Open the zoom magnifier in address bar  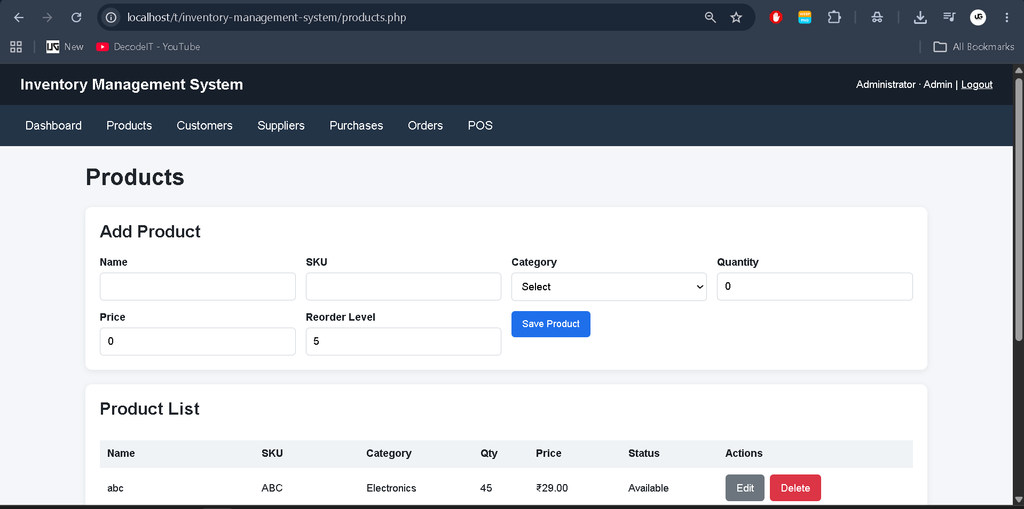tap(711, 18)
